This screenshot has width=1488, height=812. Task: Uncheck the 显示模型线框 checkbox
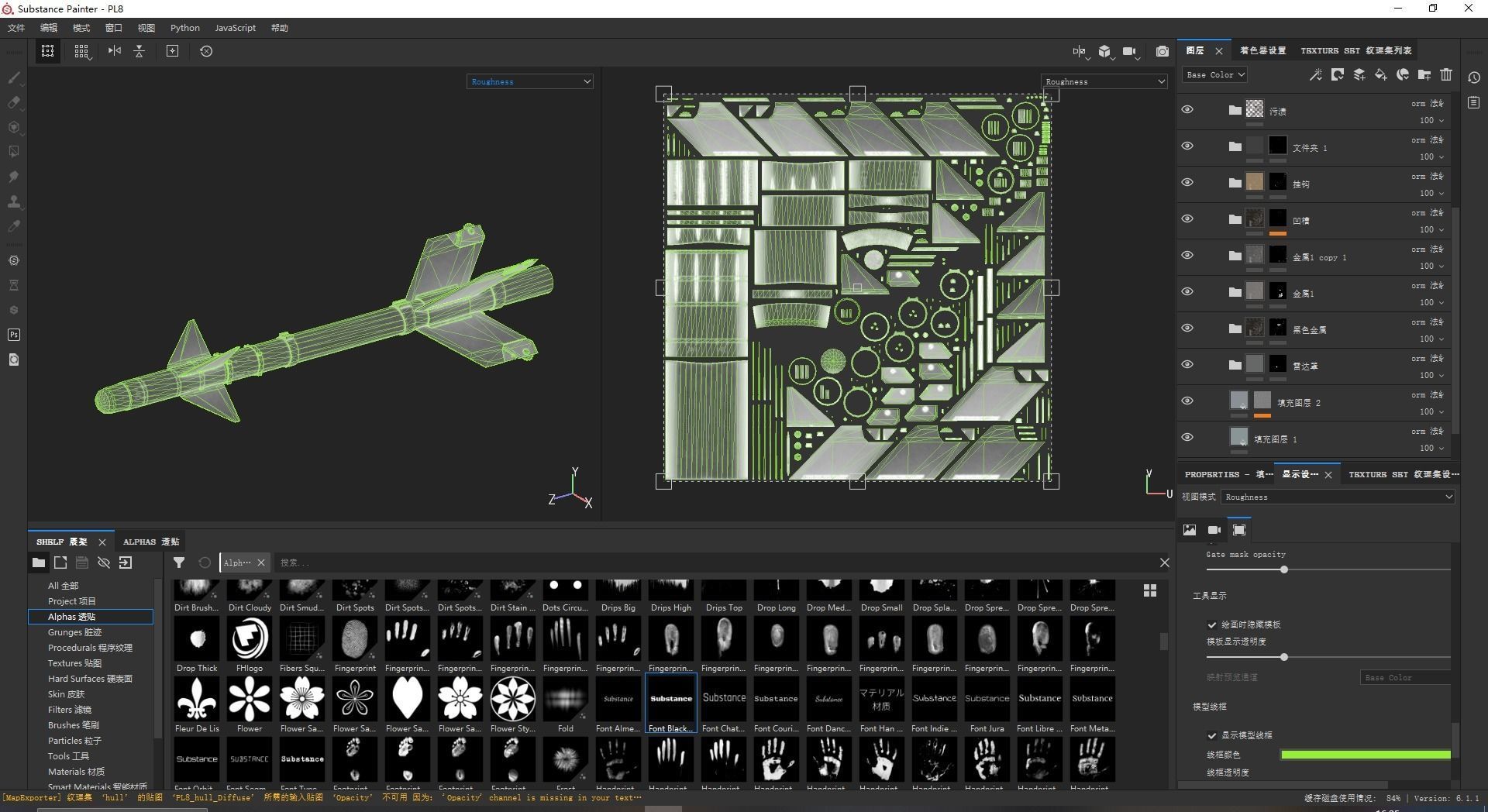coord(1212,735)
